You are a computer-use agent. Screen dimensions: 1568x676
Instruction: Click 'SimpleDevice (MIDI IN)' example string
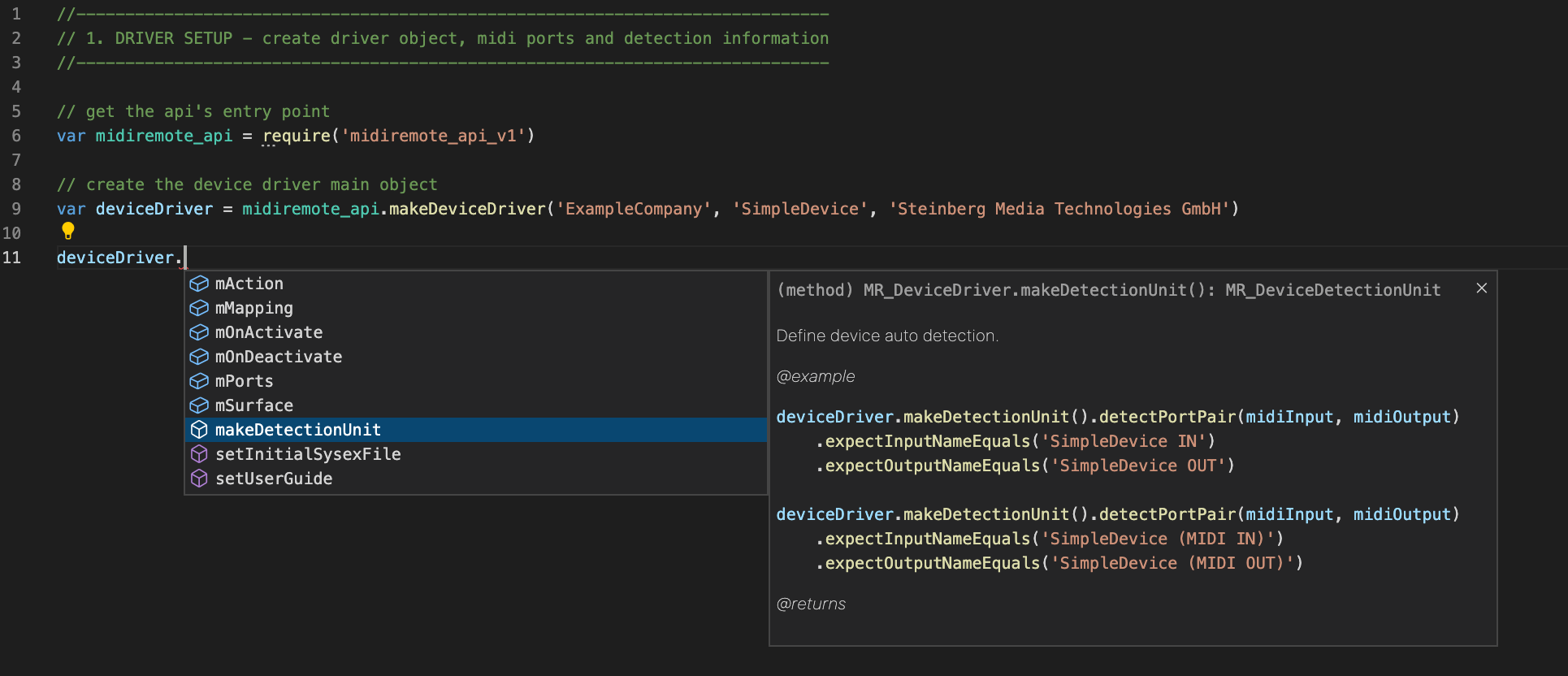pos(1158,539)
